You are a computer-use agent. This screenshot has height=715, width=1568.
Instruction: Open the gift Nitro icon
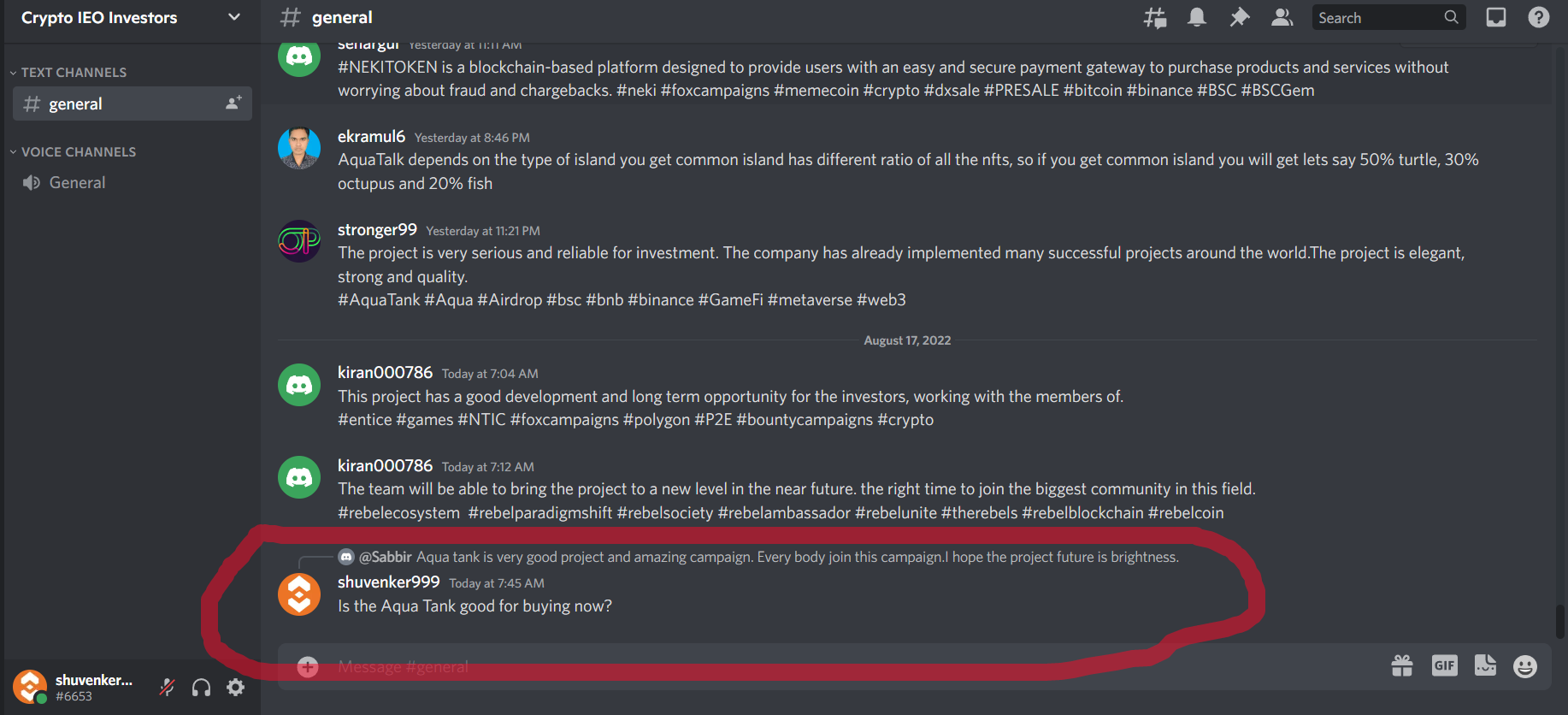(1402, 665)
